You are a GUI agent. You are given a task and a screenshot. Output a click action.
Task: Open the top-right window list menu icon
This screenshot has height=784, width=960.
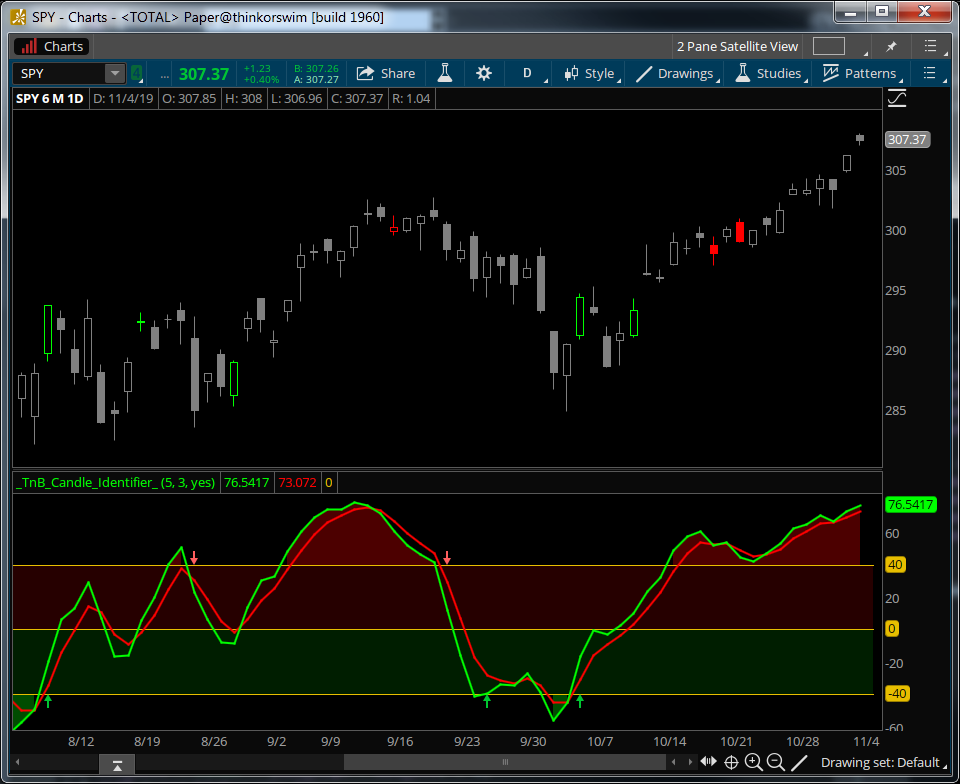click(930, 47)
